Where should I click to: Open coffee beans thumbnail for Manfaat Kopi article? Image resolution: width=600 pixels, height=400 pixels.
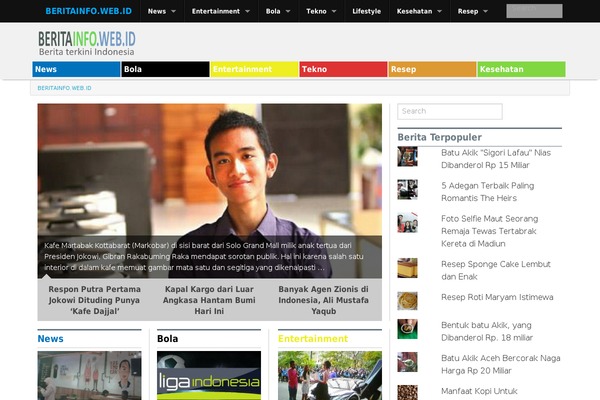(x=407, y=392)
